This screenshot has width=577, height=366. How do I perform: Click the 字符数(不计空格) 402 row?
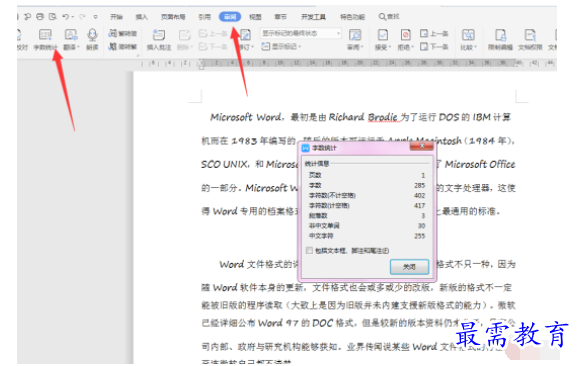367,195
